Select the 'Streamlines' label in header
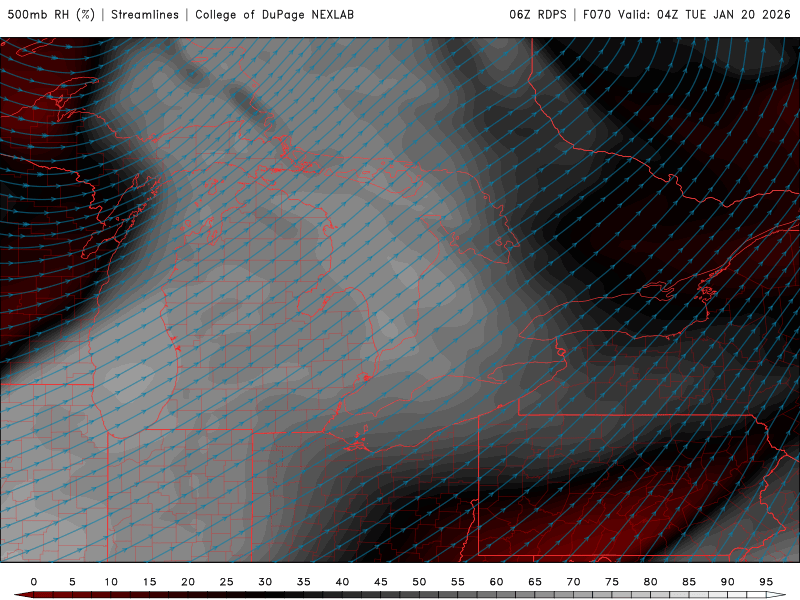 145,15
